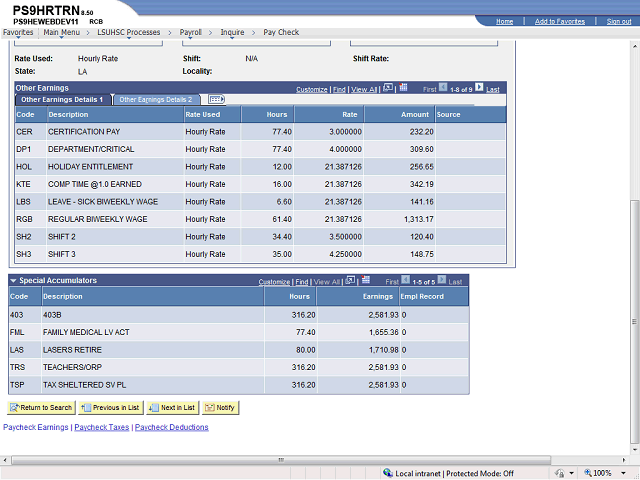The image size is (640, 480).
Task: Click the Sign out link
Action: (x=619, y=21)
